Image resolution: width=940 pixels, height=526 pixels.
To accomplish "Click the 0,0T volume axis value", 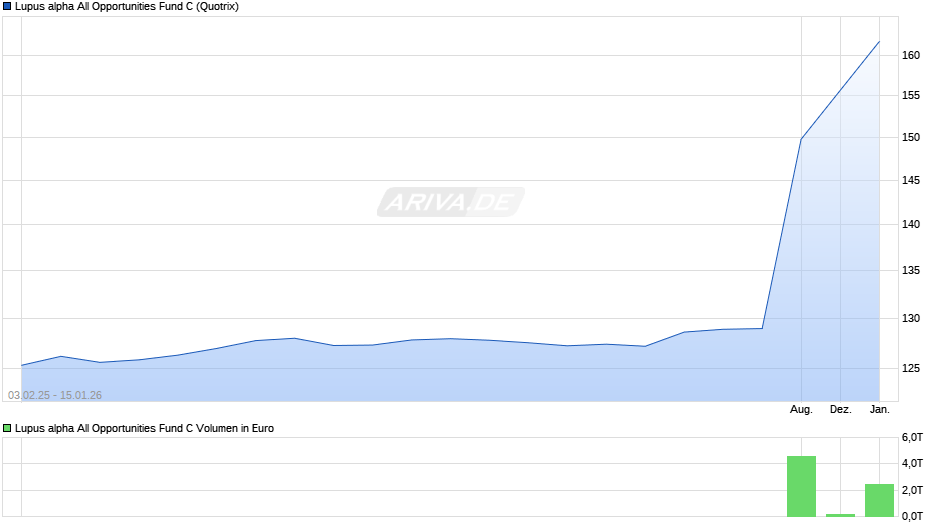I will tap(912, 516).
